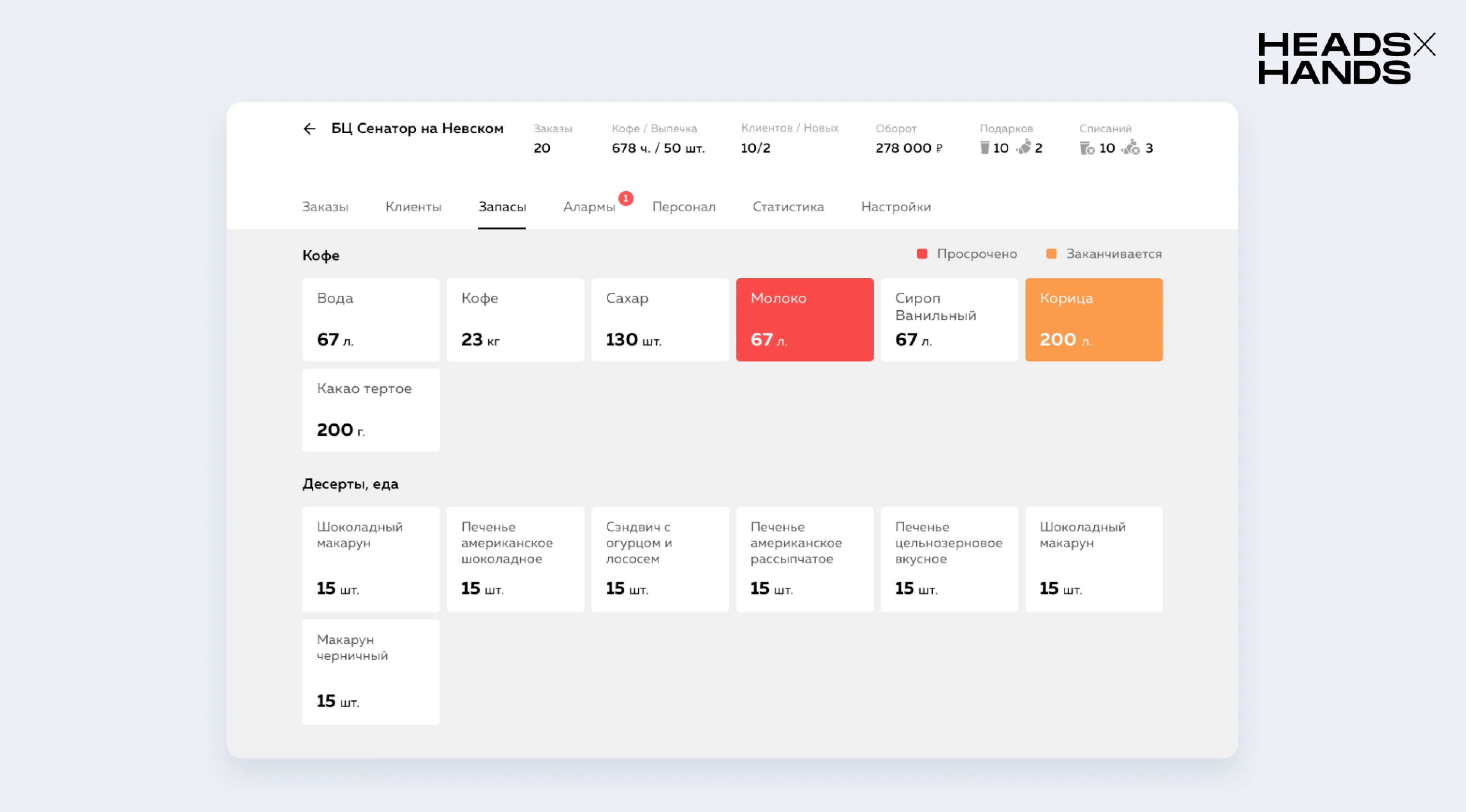Image resolution: width=1466 pixels, height=812 pixels.
Task: Open the Алармы tab
Action: click(x=589, y=206)
